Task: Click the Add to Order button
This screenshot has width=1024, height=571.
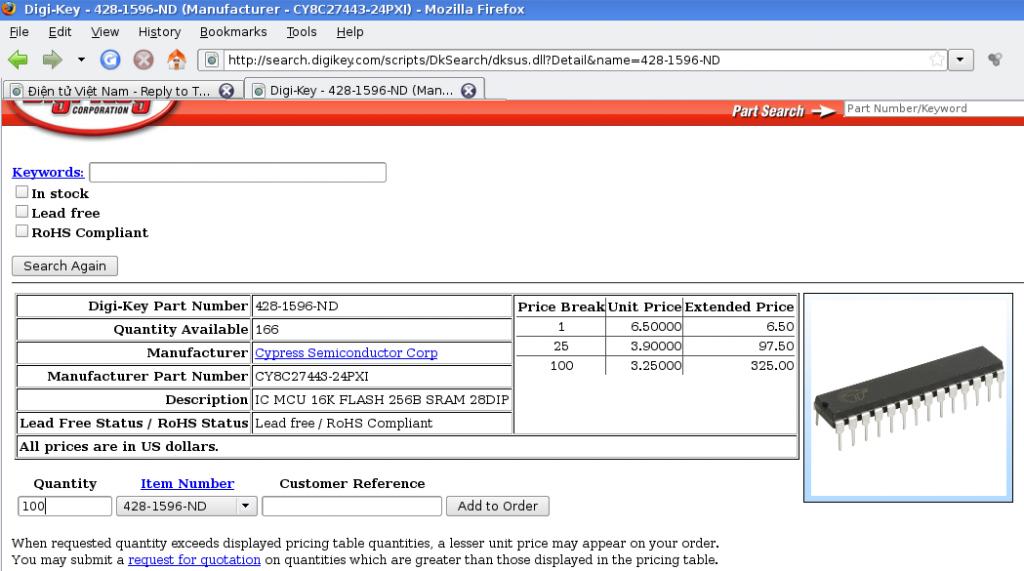Action: pos(498,506)
